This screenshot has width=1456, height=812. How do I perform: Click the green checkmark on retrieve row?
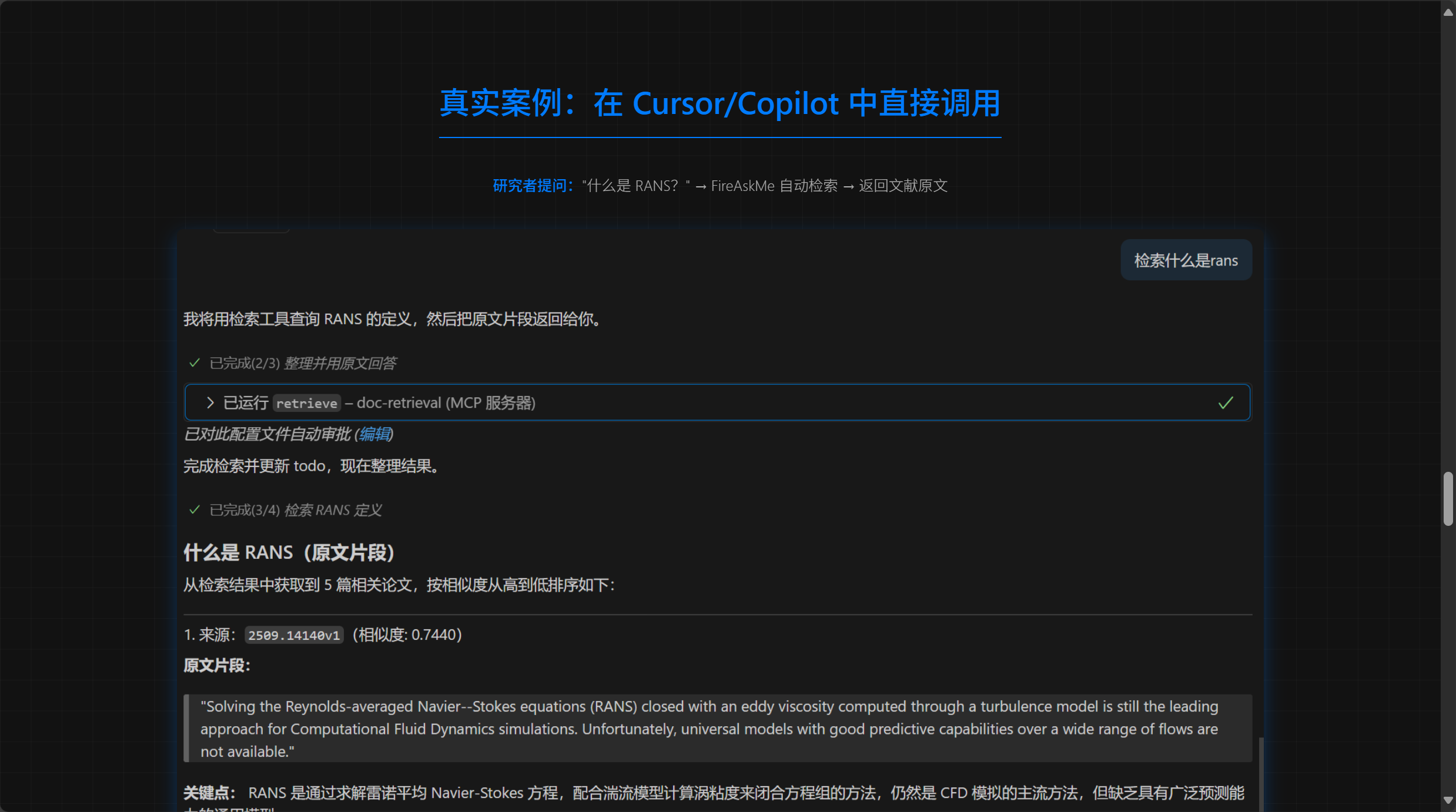pos(1225,403)
